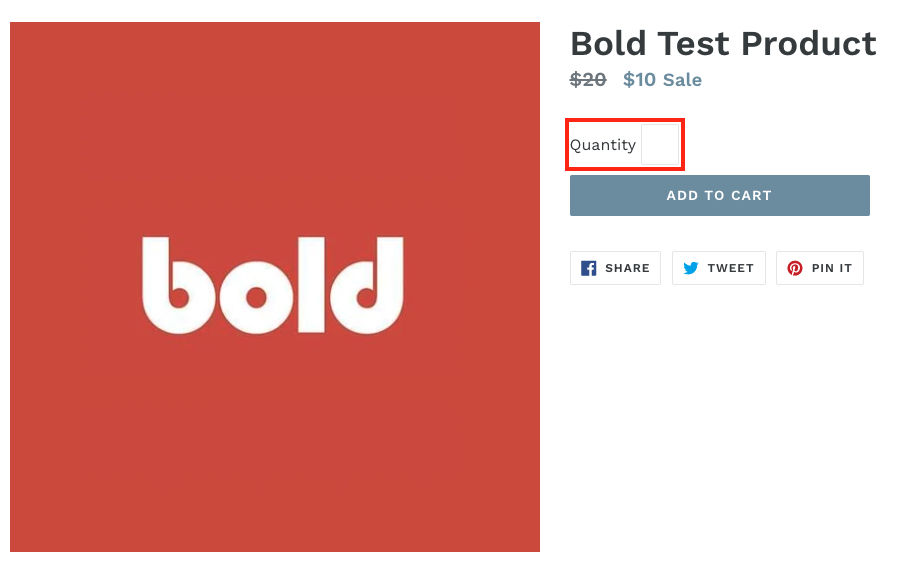
Task: Click the Bold Test Product title
Action: click(x=723, y=43)
